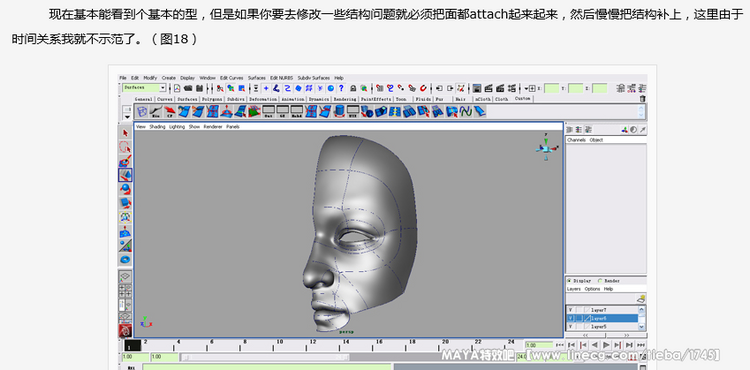This screenshot has height=370, width=750.
Task: Activate the highlighted Move tool in toolbox
Action: (x=125, y=175)
